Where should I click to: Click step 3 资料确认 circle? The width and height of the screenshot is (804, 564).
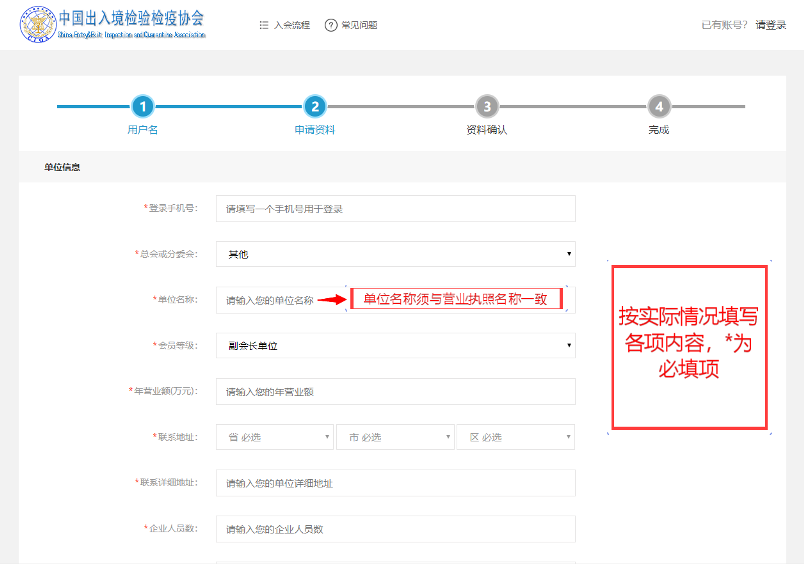486,106
